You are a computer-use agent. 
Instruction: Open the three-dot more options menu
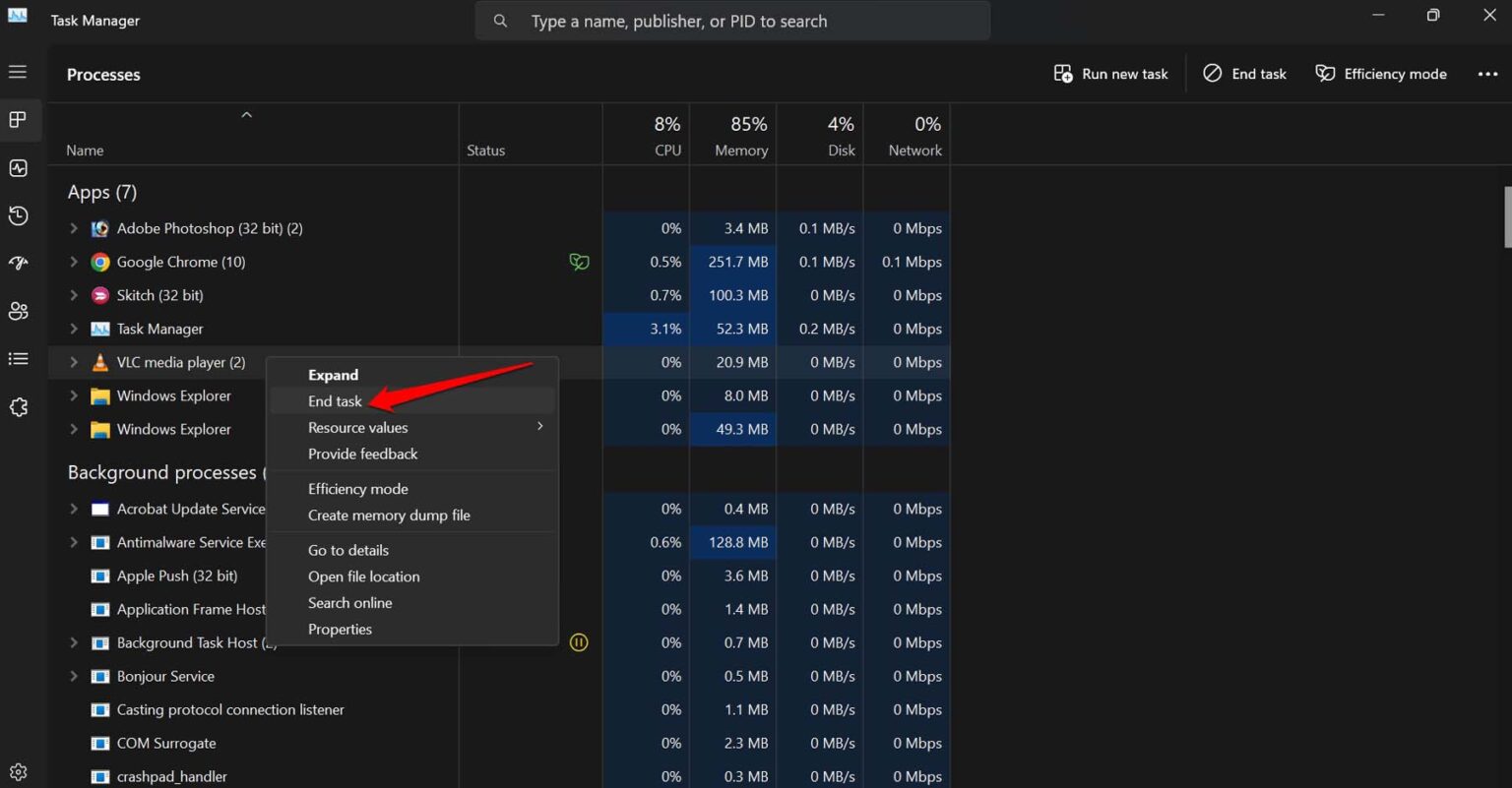pos(1487,74)
